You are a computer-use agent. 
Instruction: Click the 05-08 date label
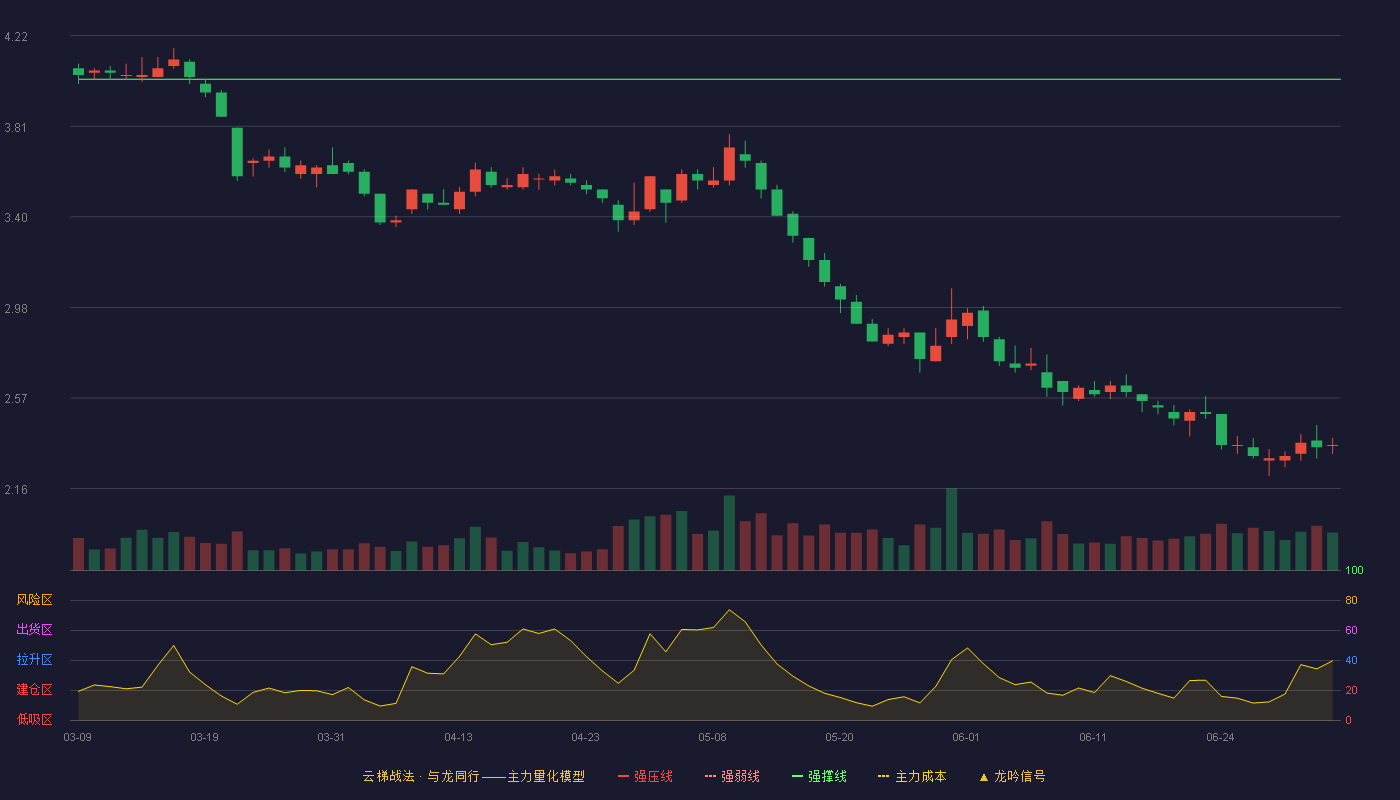(712, 737)
